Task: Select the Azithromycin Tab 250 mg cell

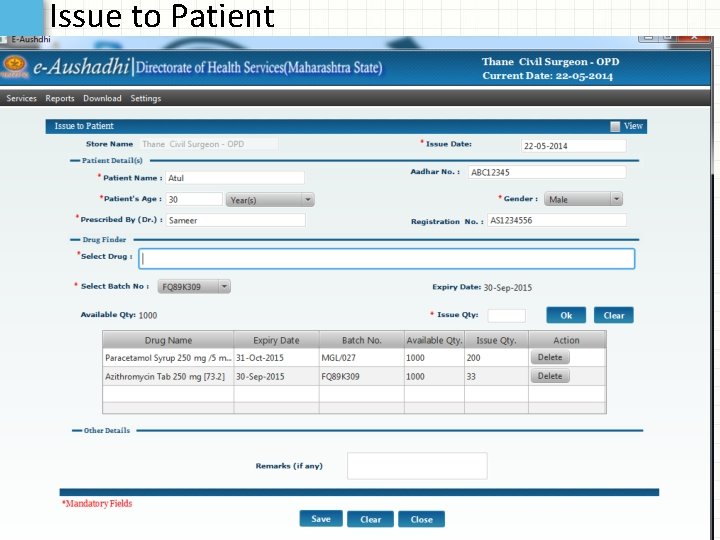Action: click(168, 377)
